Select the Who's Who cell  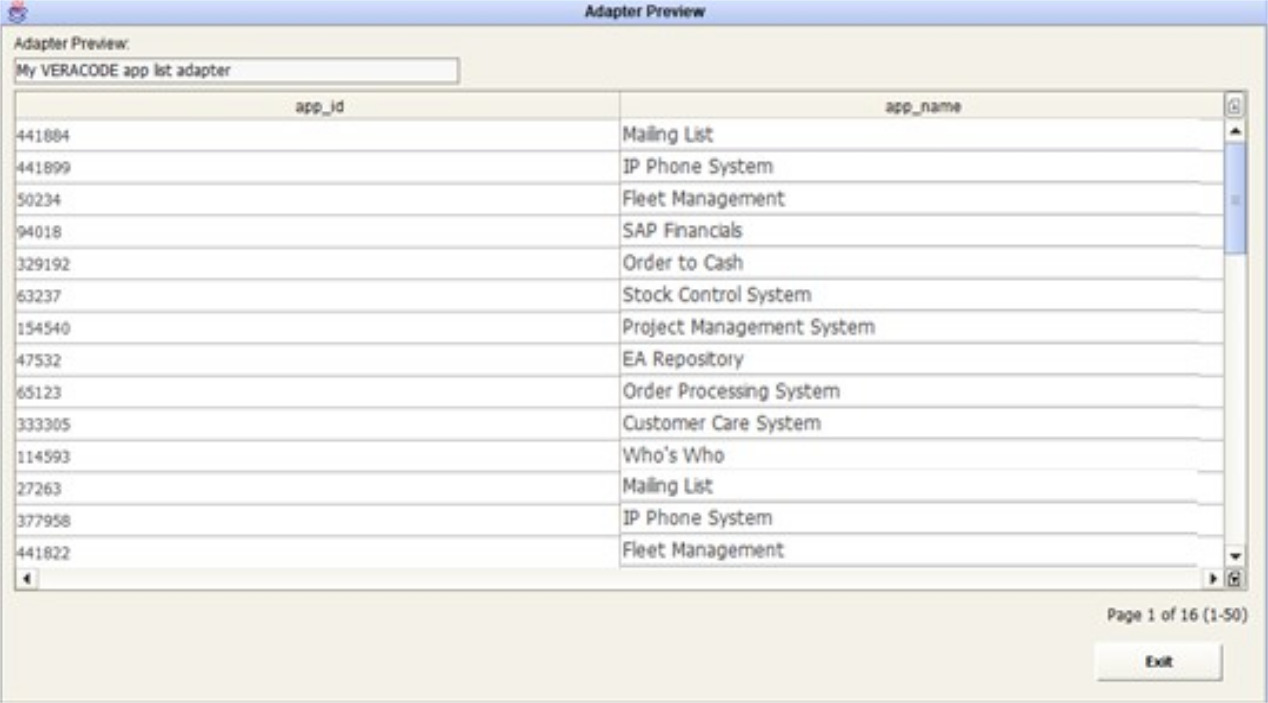(922, 455)
